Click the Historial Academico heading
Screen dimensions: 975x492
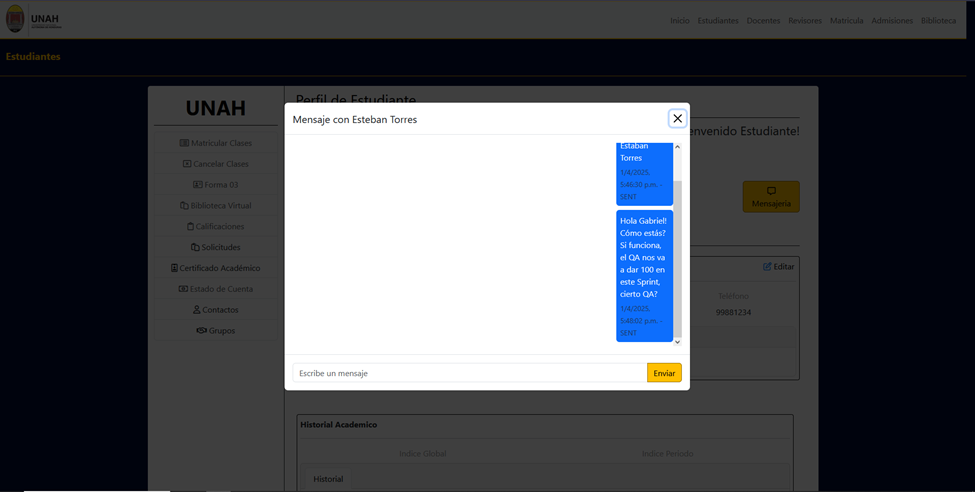338,425
